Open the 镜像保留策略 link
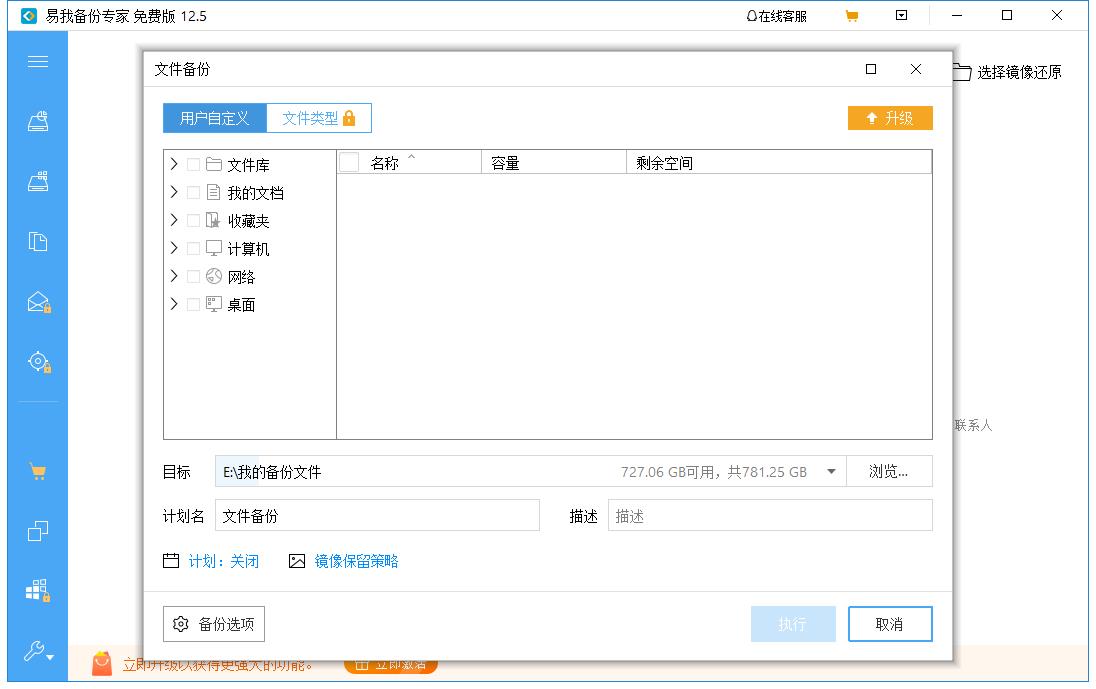 coord(356,561)
